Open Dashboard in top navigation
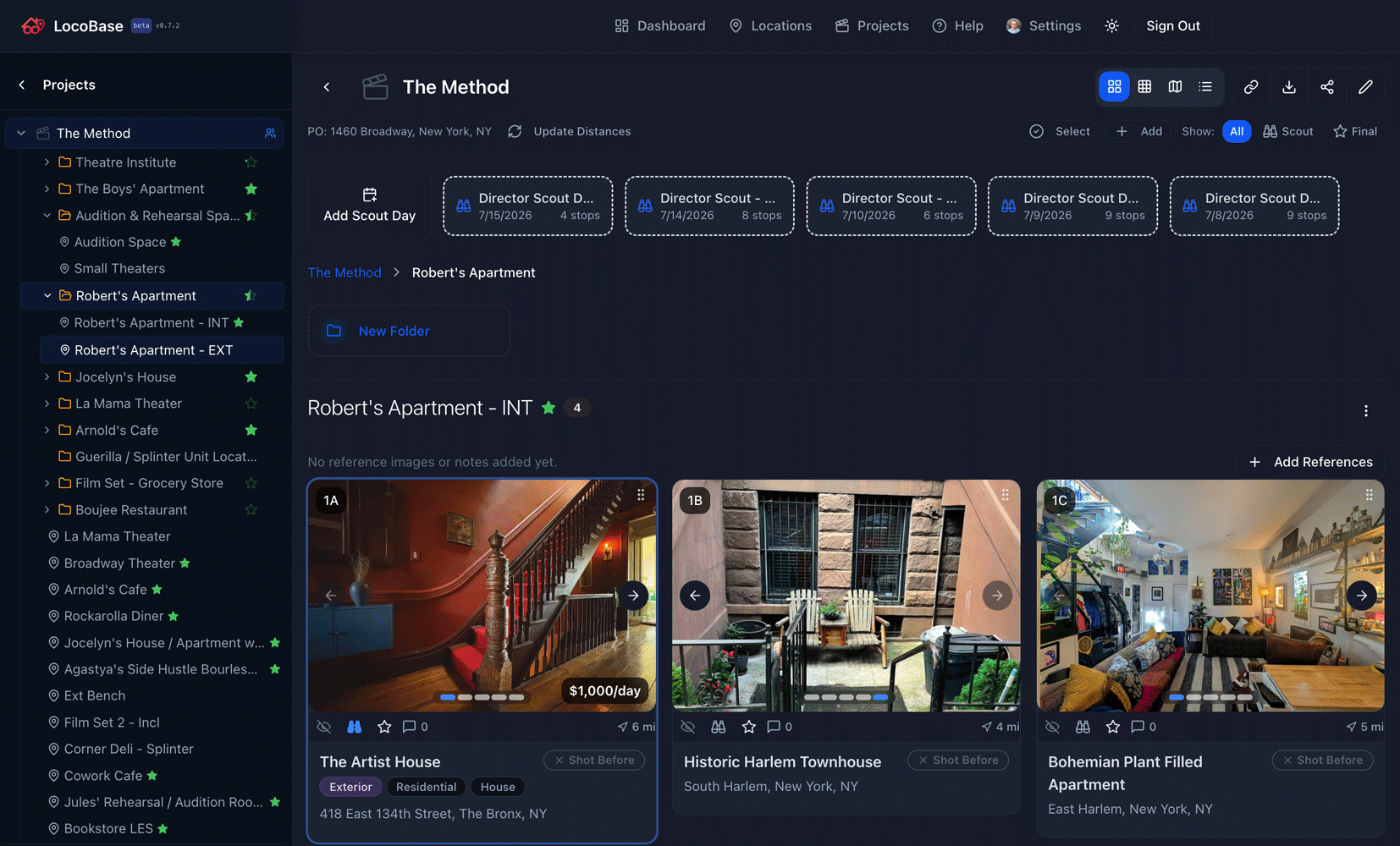Image resolution: width=1400 pixels, height=846 pixels. [x=659, y=26]
